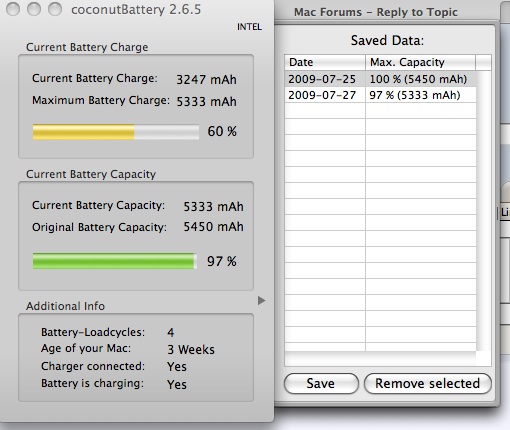Click the Maximum Battery Charge 5333 mAh value
Image resolution: width=510 pixels, height=430 pixels.
(x=206, y=101)
